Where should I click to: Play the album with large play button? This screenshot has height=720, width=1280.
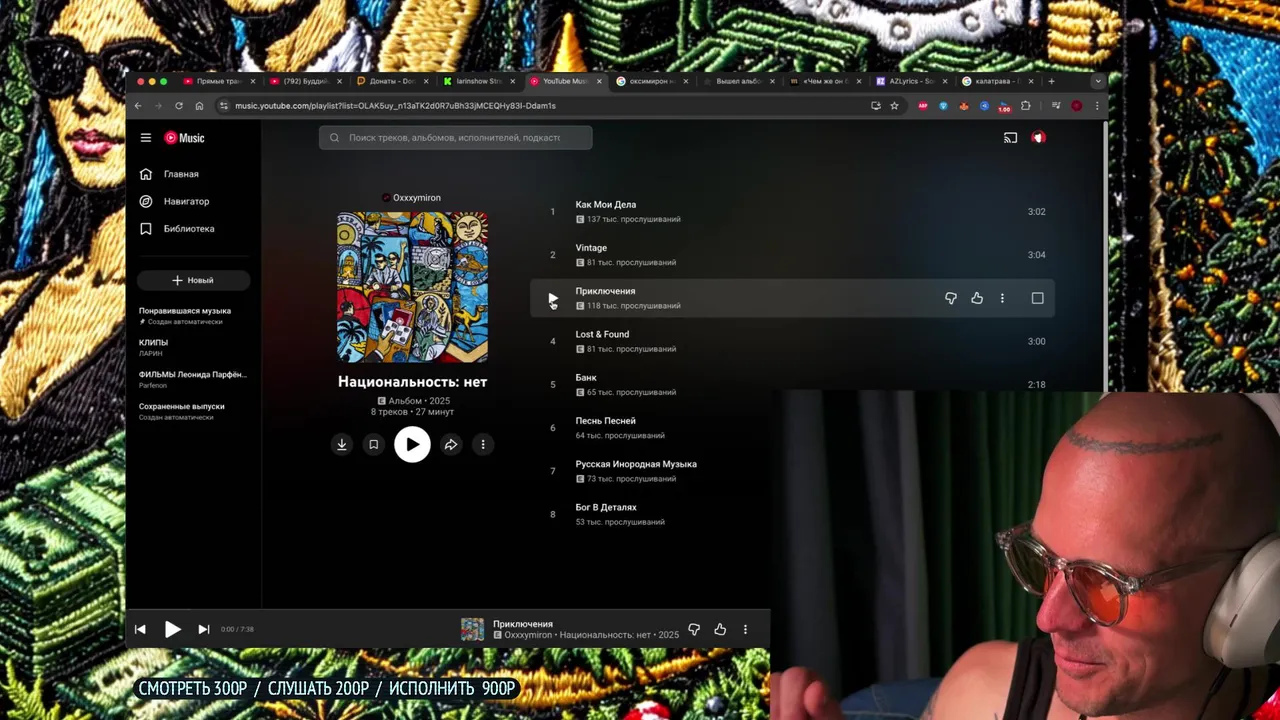tap(412, 445)
